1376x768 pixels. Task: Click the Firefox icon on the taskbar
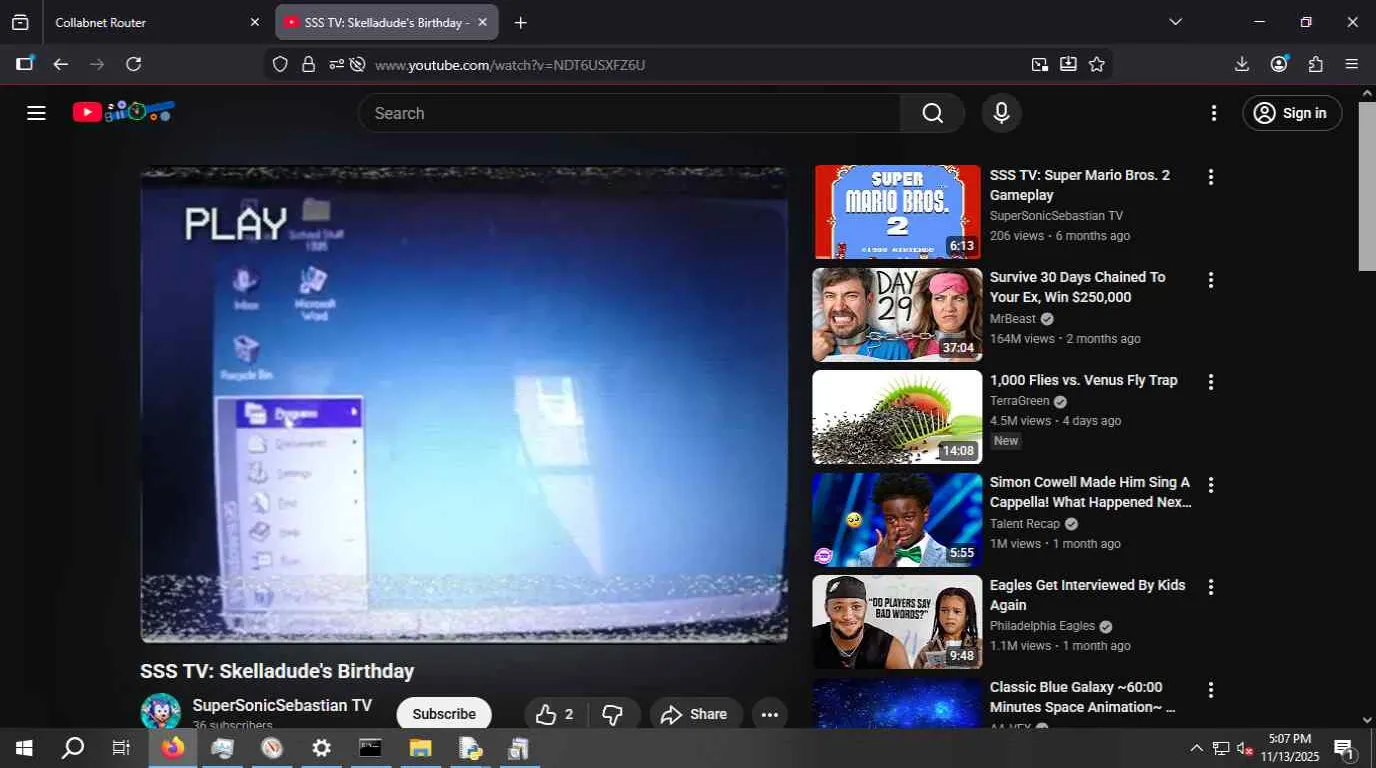[173, 748]
